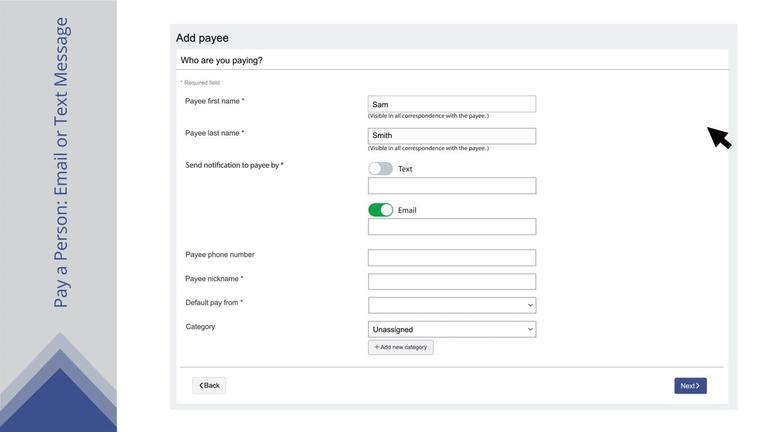Click the Add new category button
Image resolution: width=768 pixels, height=432 pixels.
pos(400,347)
